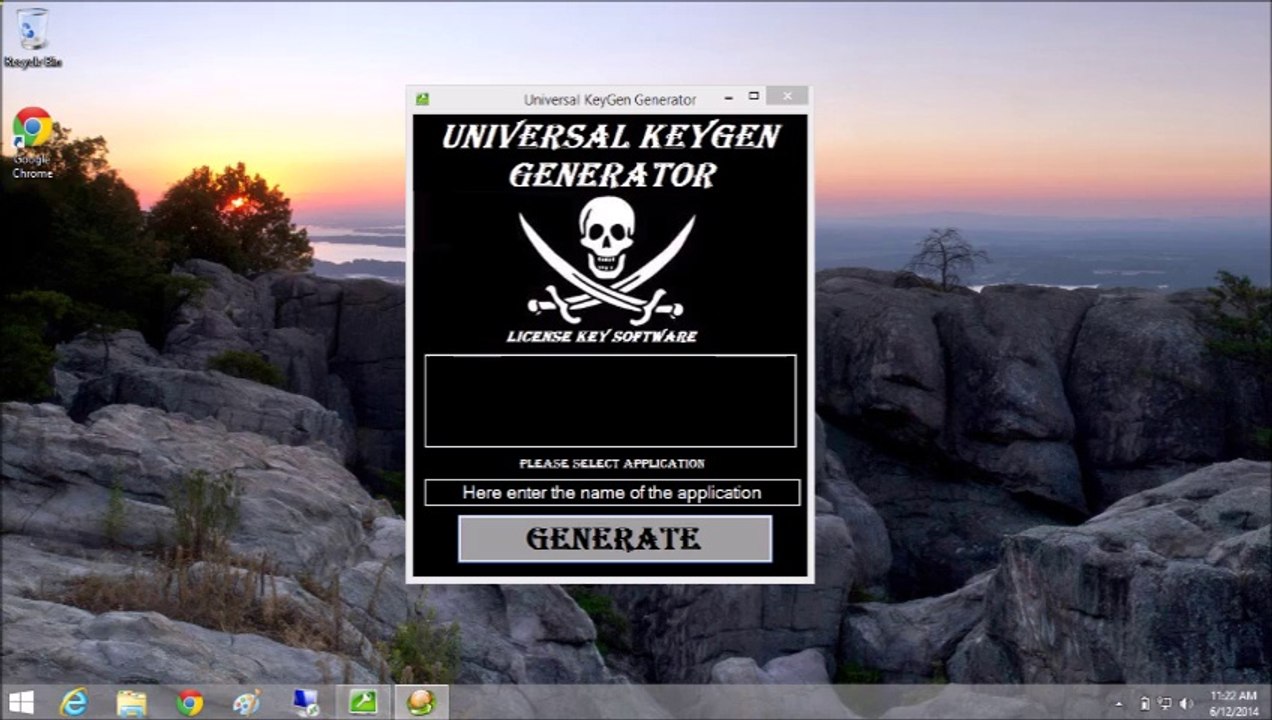
Task: Click the green app icon in title bar
Action: click(422, 99)
